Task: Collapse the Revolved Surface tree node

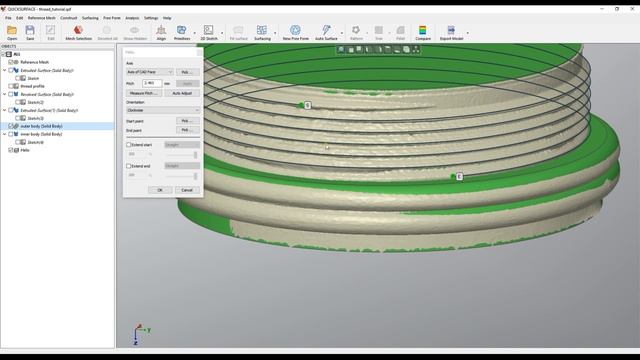Action: click(5, 94)
